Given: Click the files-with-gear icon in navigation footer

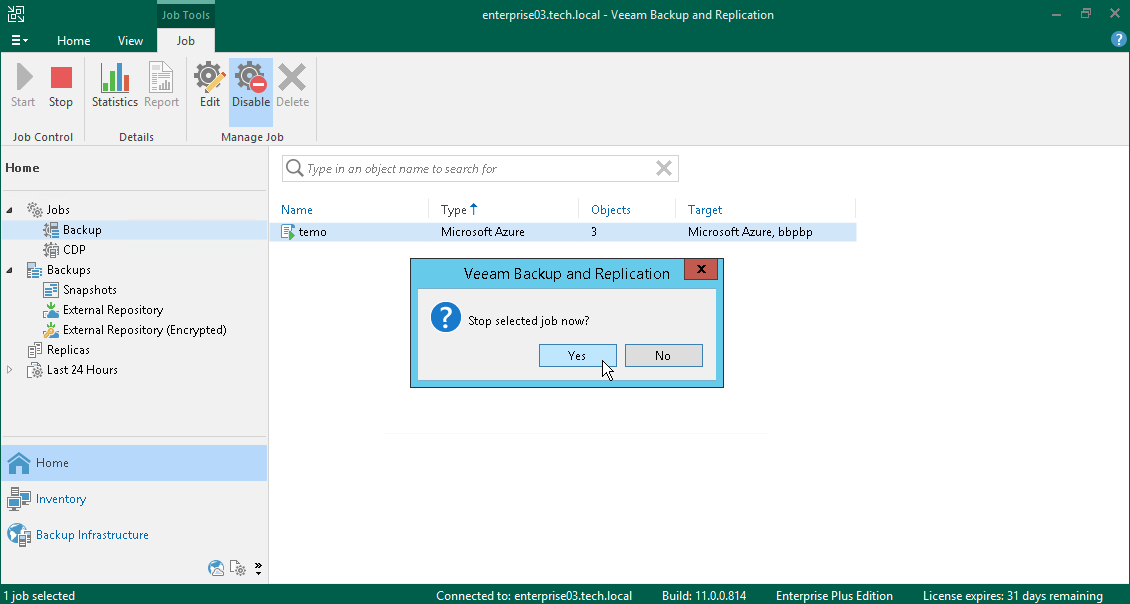Looking at the screenshot, I should click(237, 568).
